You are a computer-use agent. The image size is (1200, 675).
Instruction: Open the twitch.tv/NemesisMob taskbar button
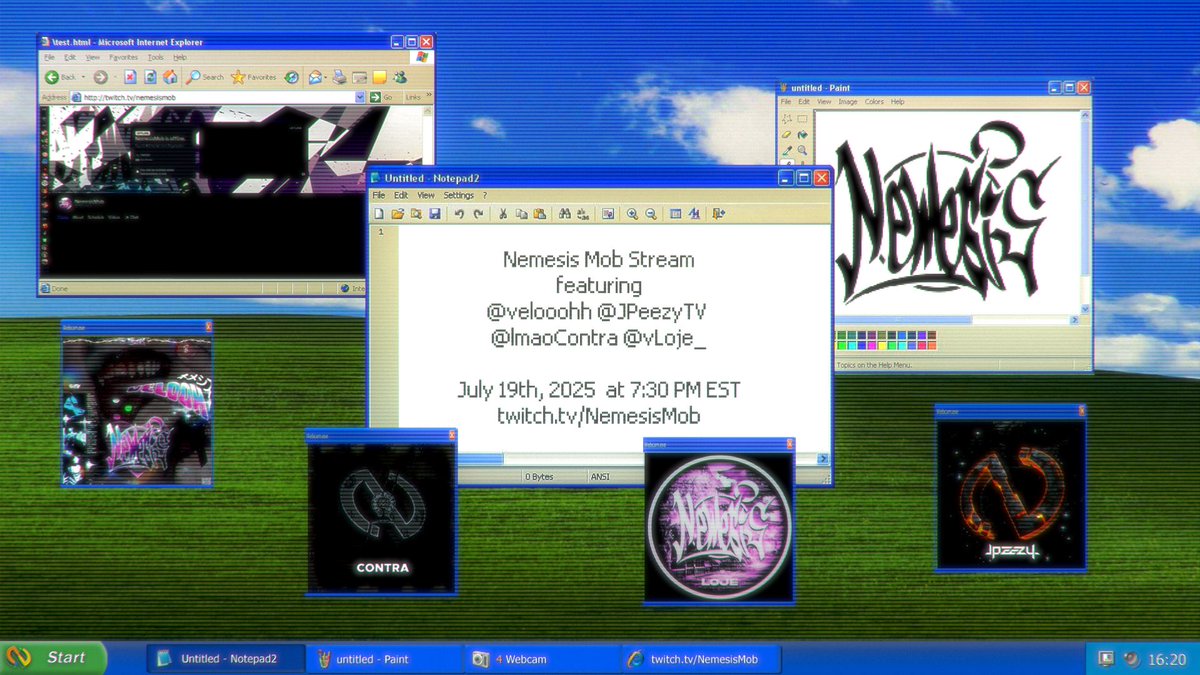[701, 659]
